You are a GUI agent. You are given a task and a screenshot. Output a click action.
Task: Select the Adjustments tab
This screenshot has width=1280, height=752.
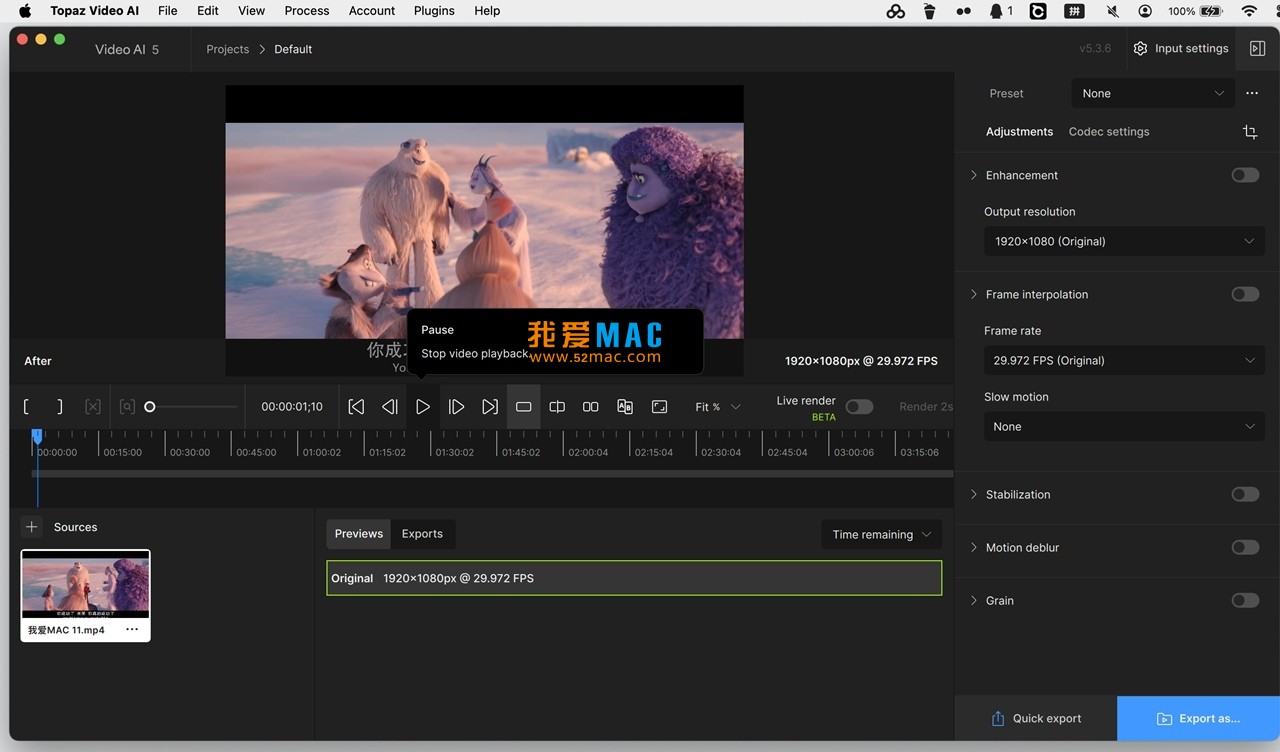[x=1019, y=132]
